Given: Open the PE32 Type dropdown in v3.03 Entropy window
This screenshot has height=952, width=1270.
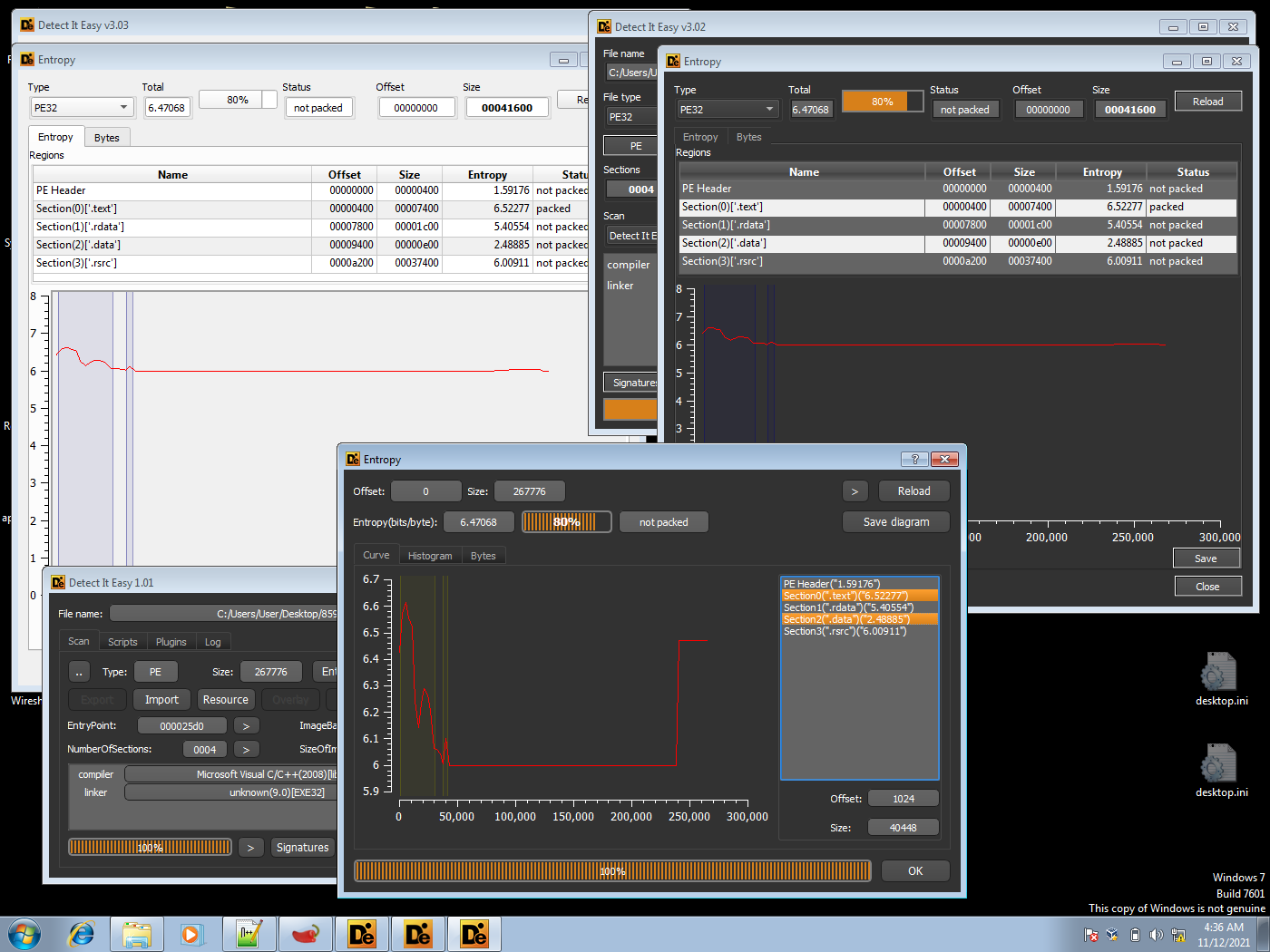Looking at the screenshot, I should click(x=82, y=107).
